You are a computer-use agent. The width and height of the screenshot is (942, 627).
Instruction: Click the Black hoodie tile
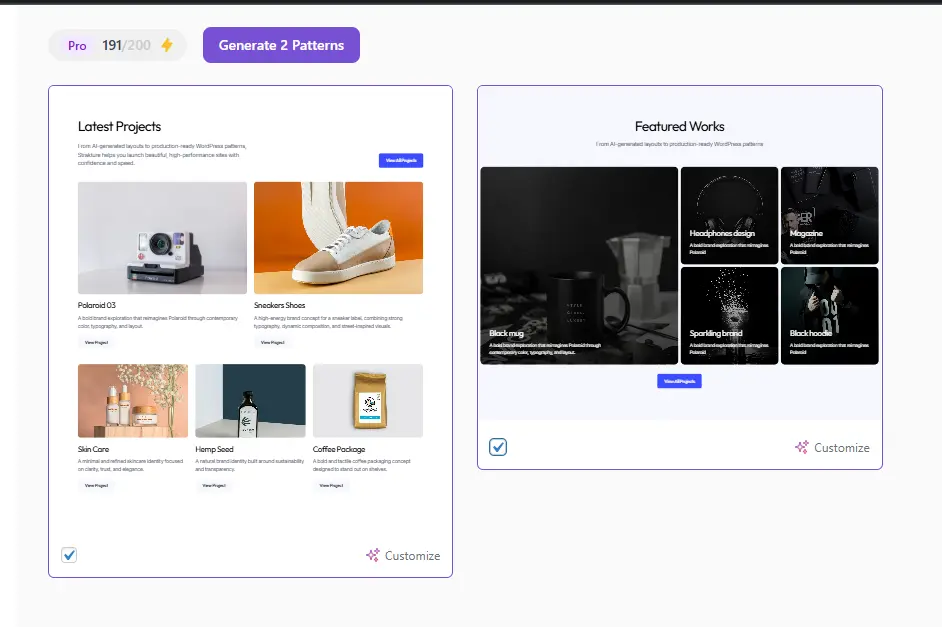(x=829, y=315)
